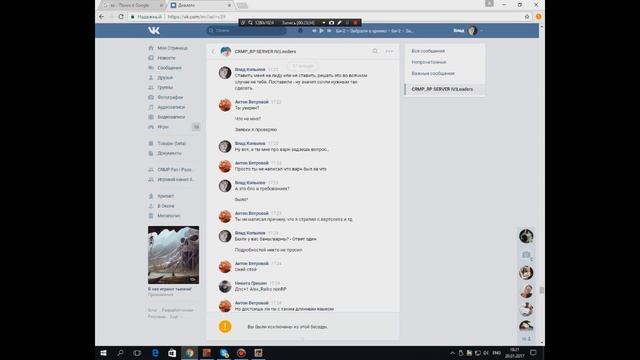
Task: Click the browser back arrow
Action: [x=102, y=17]
